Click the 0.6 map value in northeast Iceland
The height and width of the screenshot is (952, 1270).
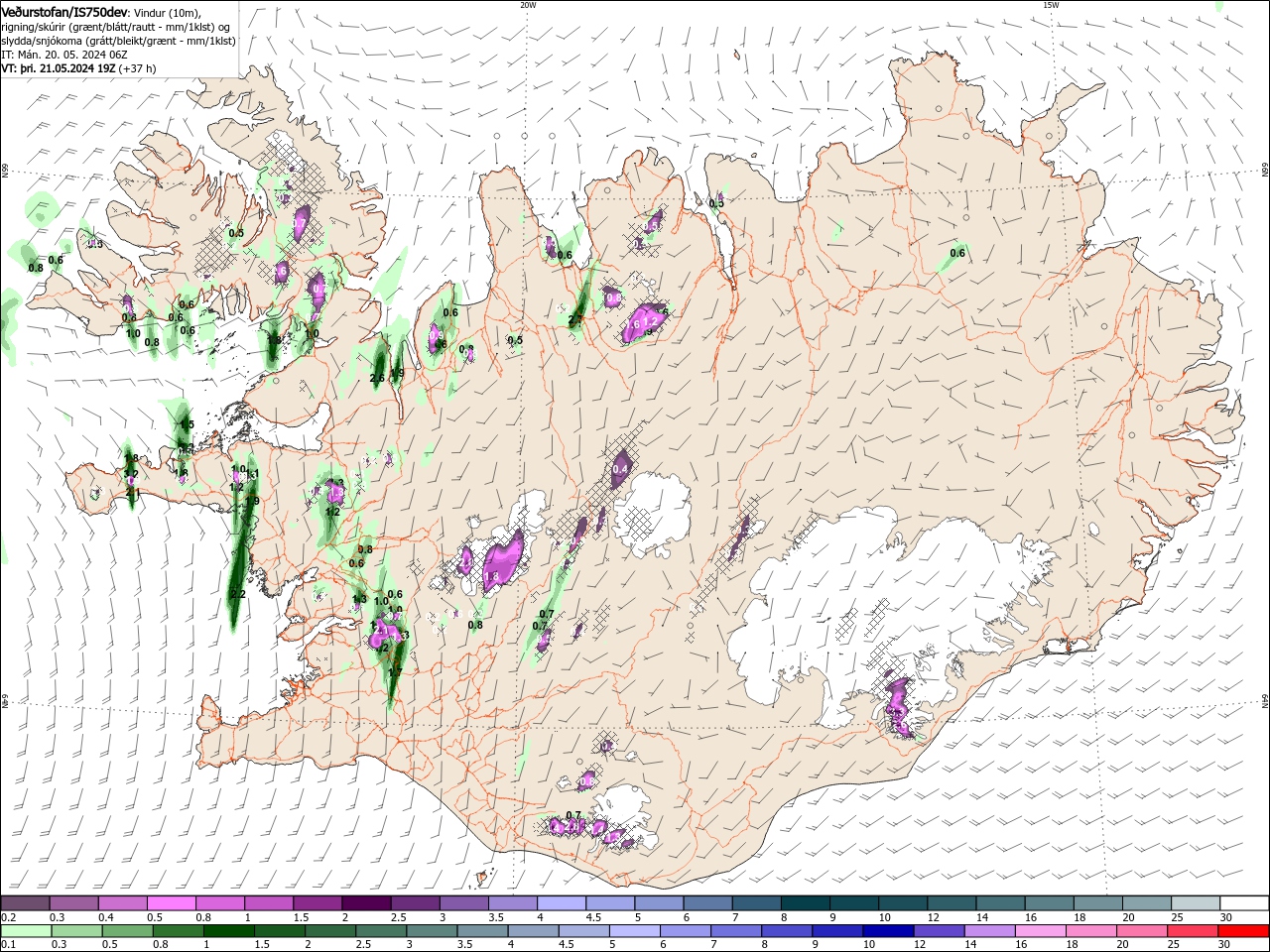click(957, 253)
